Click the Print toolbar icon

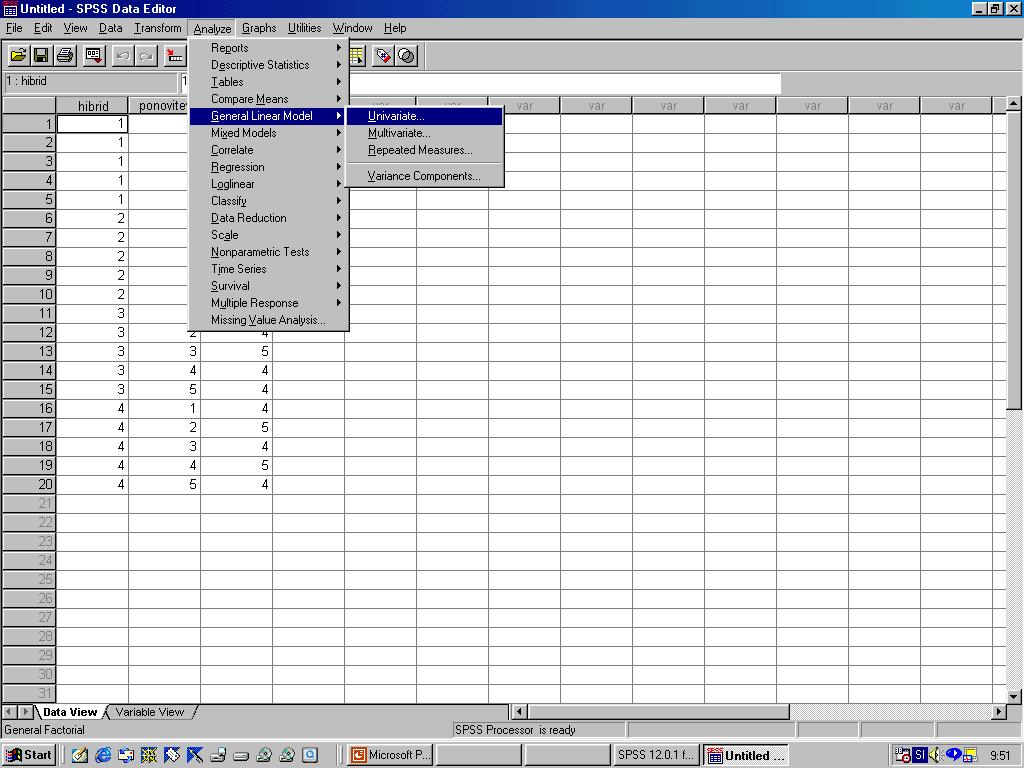point(65,56)
